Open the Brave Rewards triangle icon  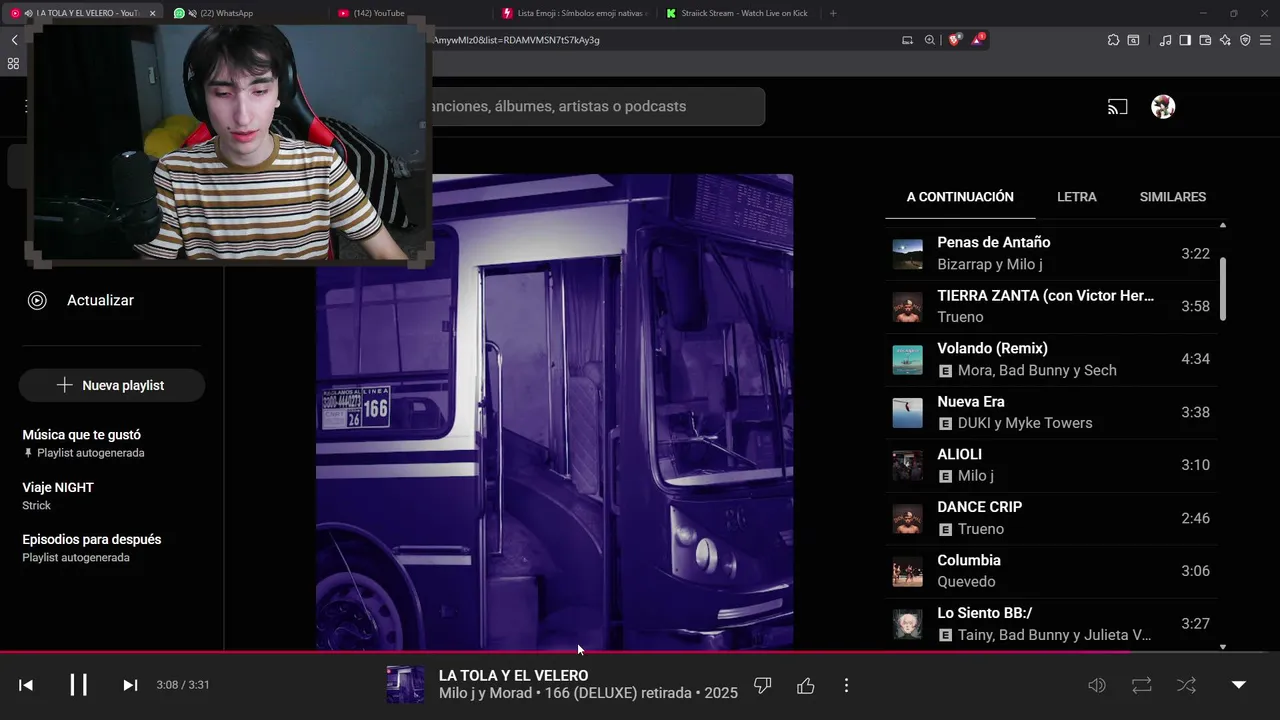(979, 40)
